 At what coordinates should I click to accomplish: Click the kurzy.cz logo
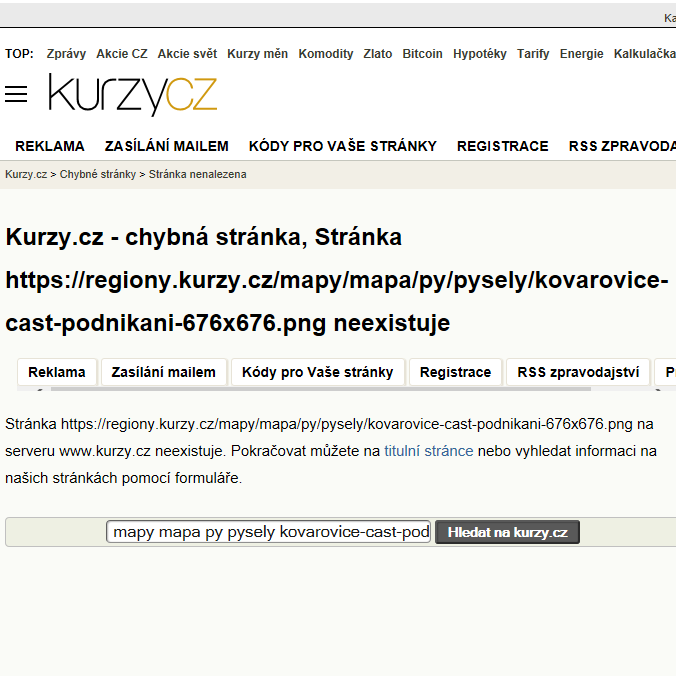[133, 94]
